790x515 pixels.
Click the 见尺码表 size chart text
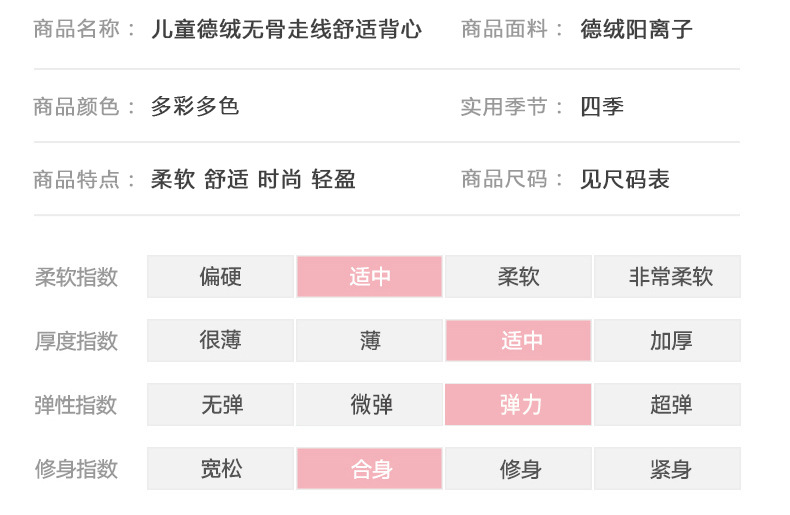tap(625, 180)
